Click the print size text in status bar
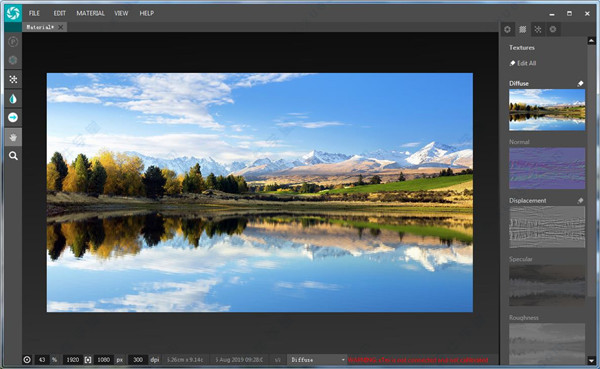600x369 pixels. pyautogui.click(x=185, y=360)
